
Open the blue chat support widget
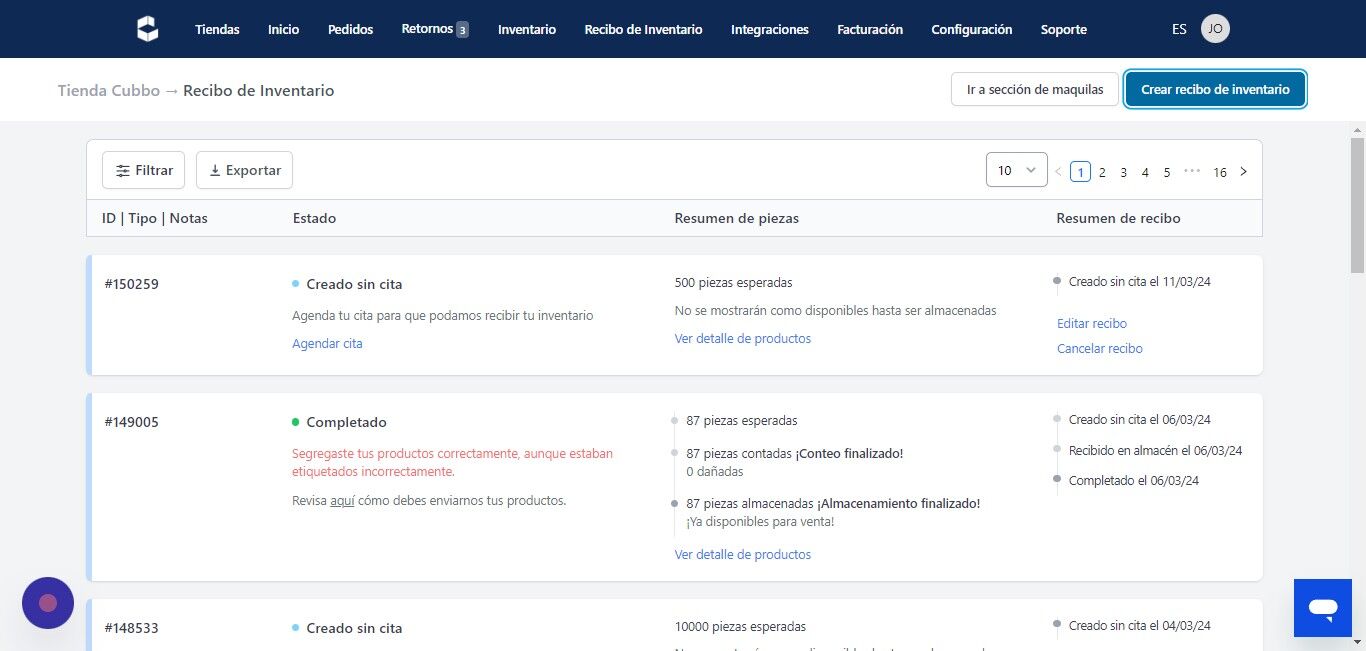pos(1322,608)
